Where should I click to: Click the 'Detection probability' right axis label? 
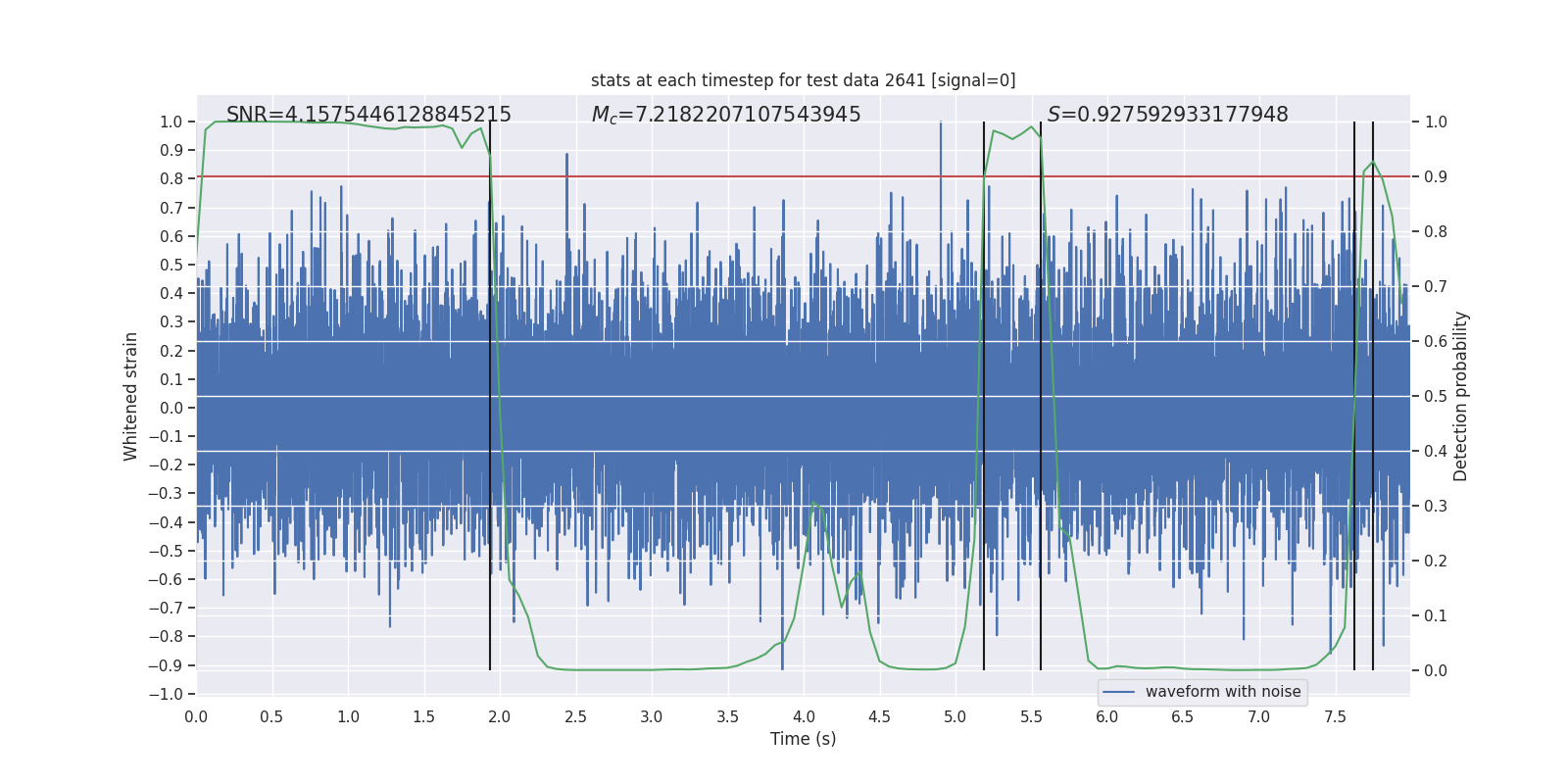pyautogui.click(x=1461, y=396)
